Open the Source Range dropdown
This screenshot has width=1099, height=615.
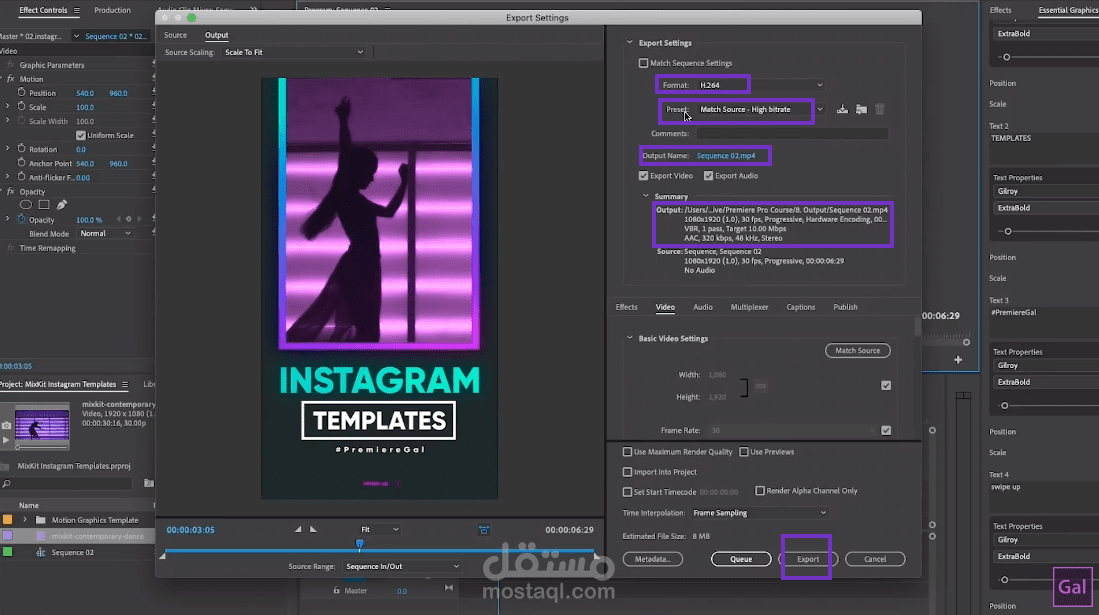402,567
